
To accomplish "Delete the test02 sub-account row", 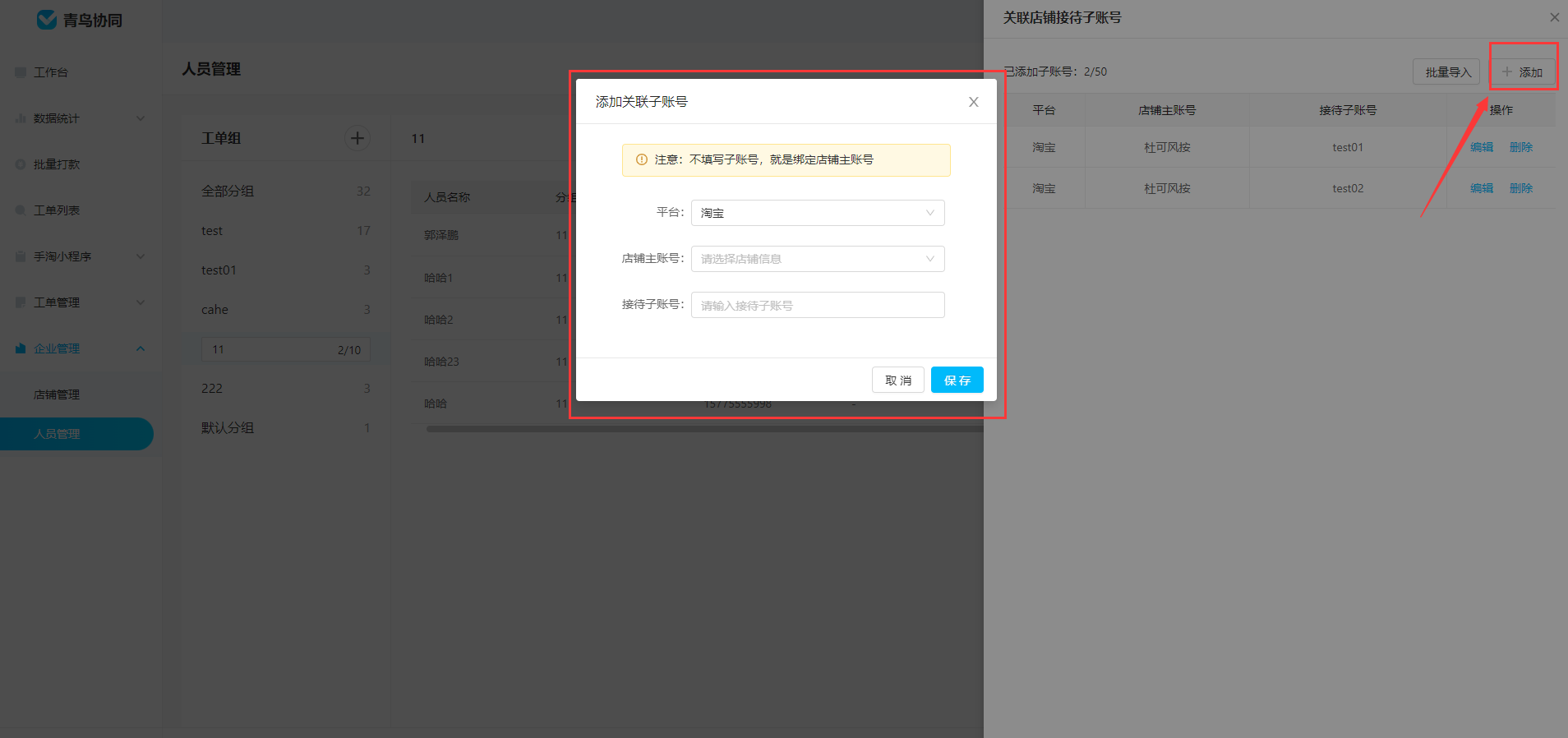I will tap(1521, 188).
